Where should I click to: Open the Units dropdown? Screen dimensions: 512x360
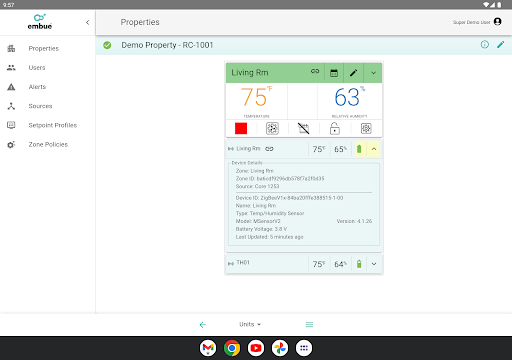(x=250, y=324)
